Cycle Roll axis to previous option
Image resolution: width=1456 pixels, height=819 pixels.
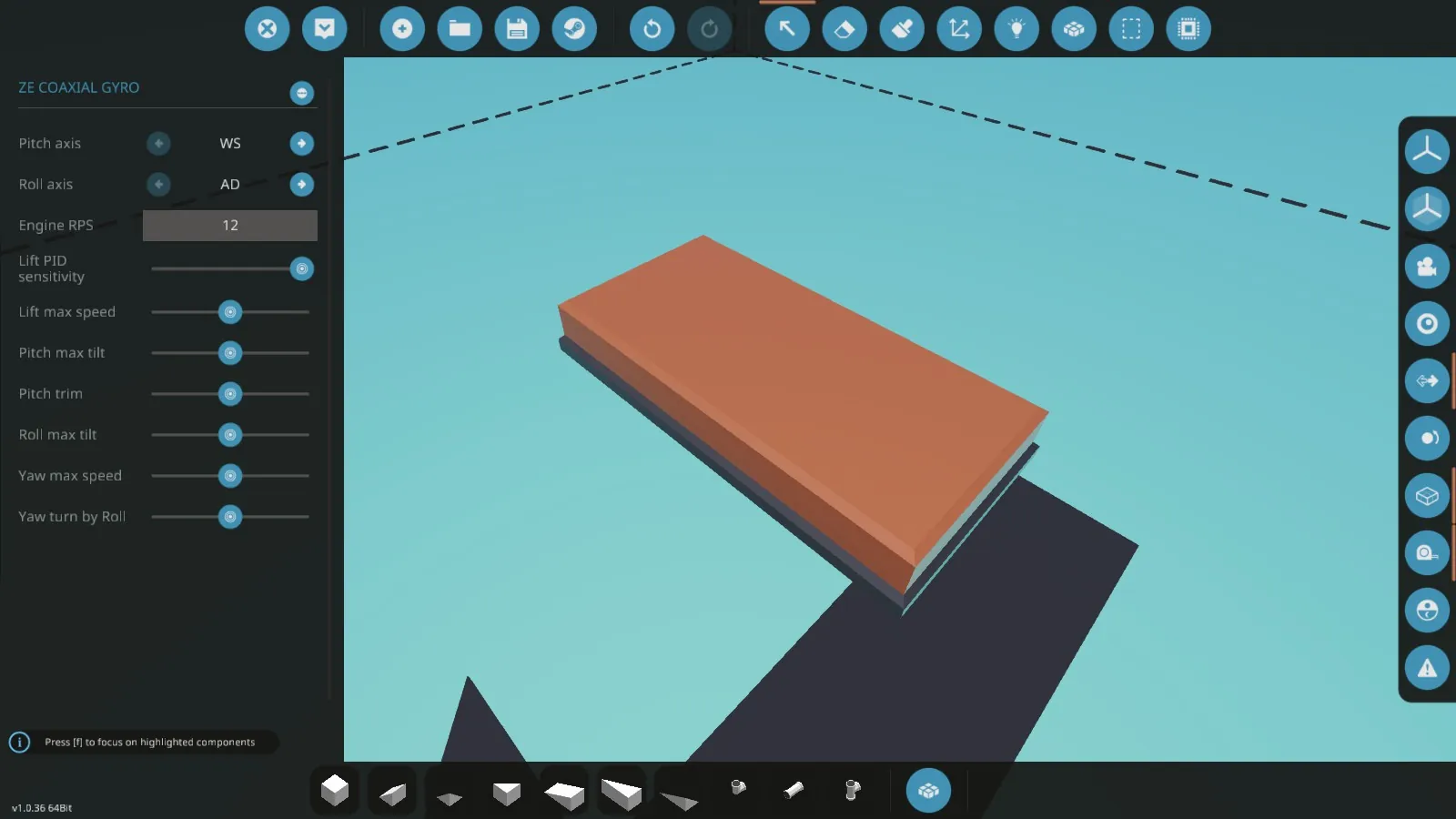[x=158, y=185]
